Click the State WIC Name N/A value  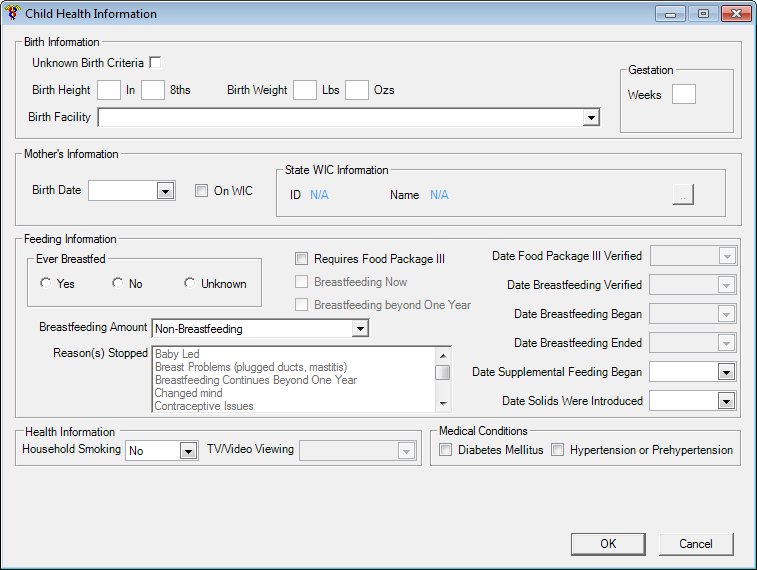click(439, 195)
